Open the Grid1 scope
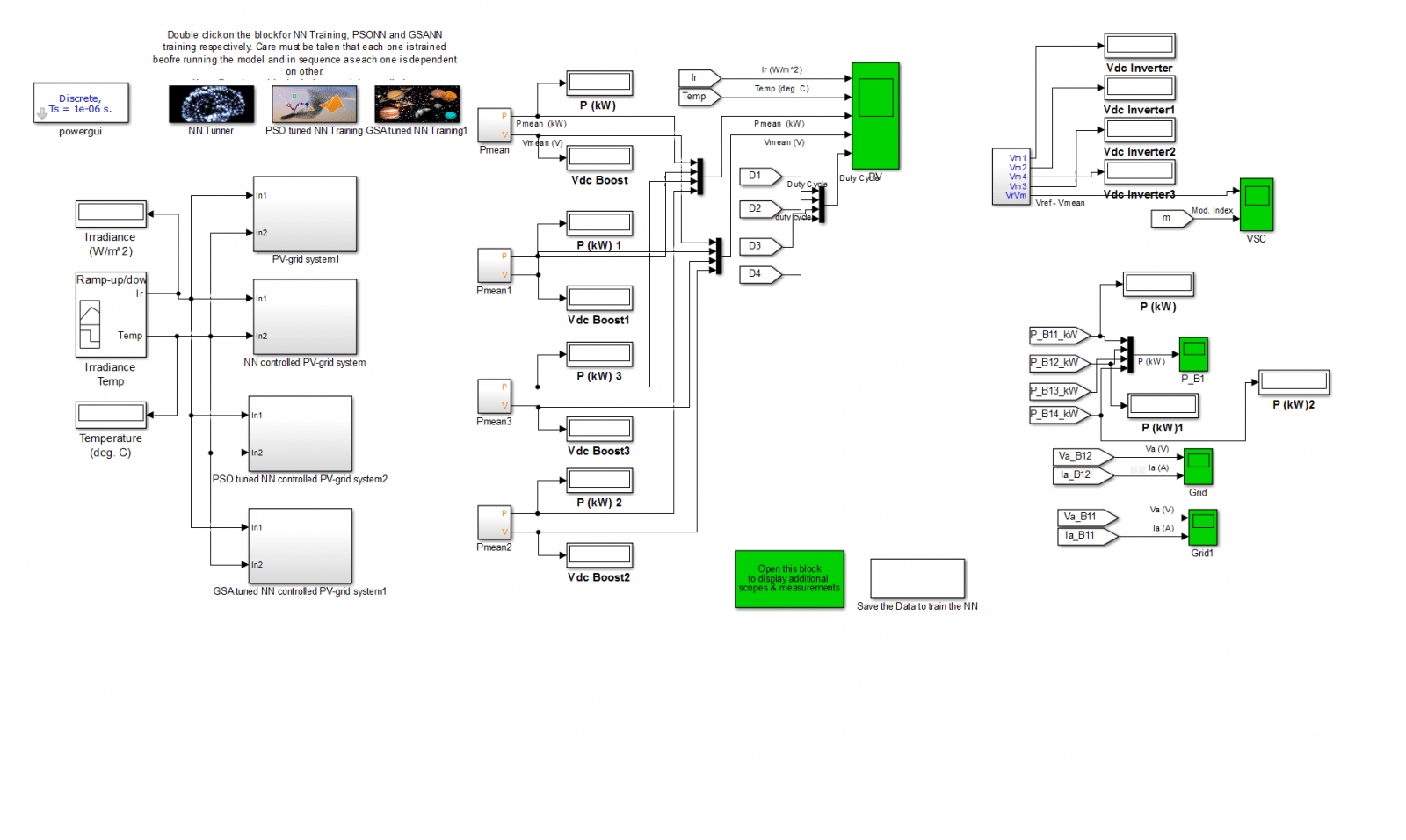This screenshot has height=840, width=1406. pos(1202,527)
